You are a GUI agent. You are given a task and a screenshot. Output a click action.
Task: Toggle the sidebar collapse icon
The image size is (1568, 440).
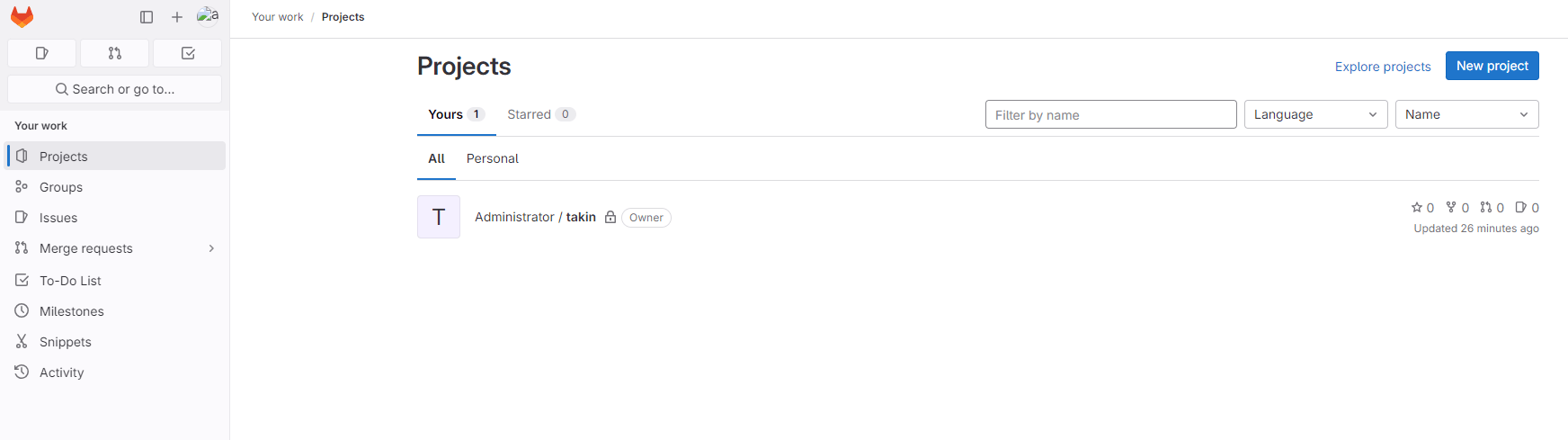(147, 17)
